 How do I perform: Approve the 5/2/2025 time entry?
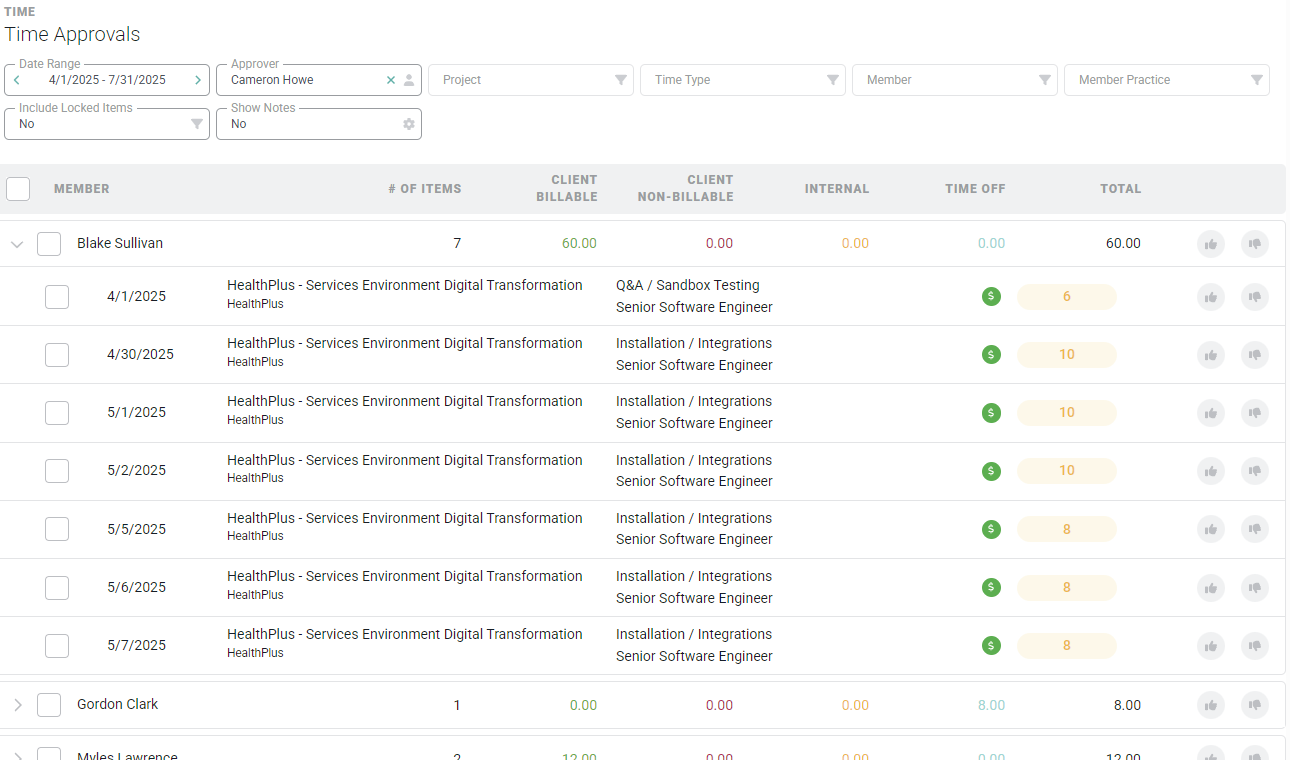(x=1211, y=471)
